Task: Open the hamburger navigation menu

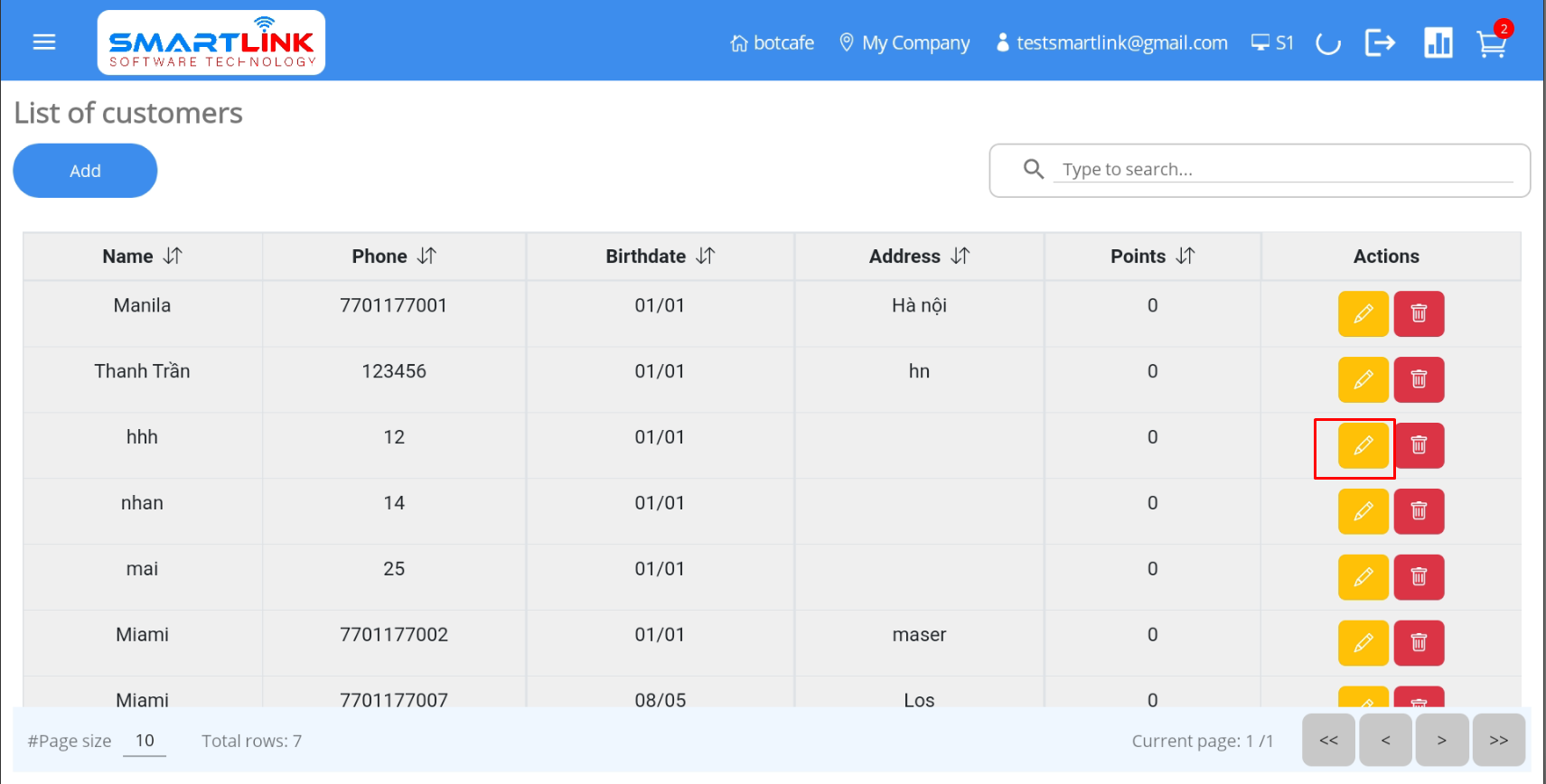Action: pos(44,42)
